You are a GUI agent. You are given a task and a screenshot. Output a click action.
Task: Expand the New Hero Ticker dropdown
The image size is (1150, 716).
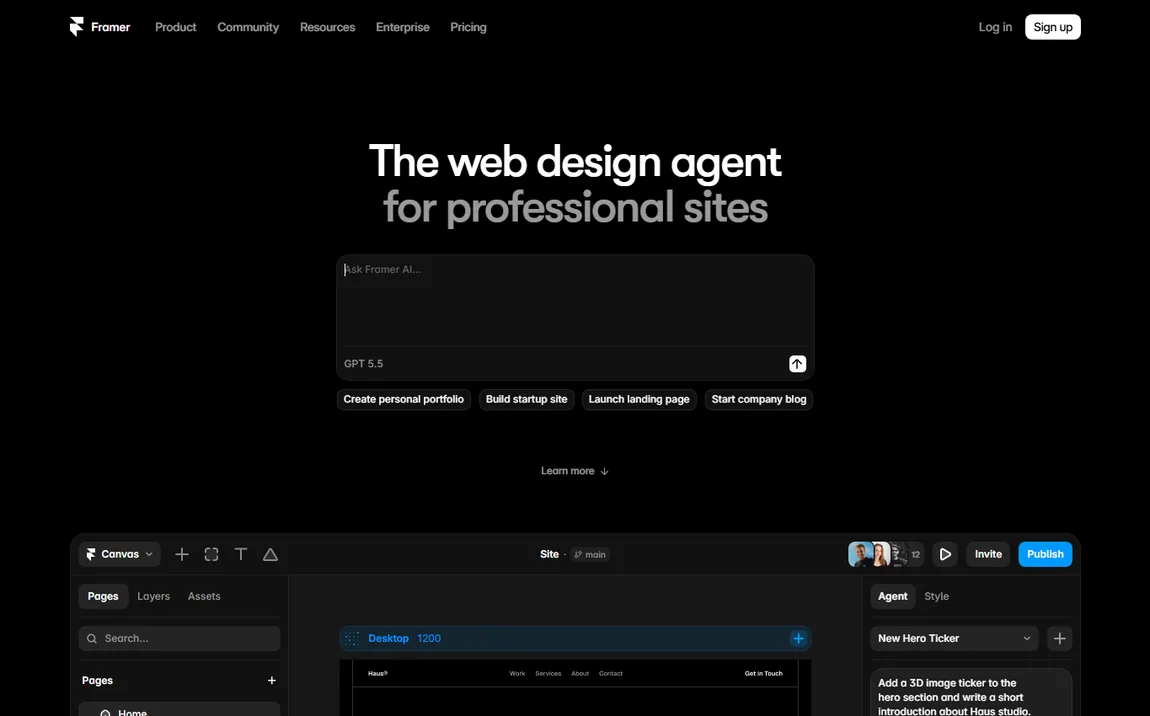tap(954, 638)
